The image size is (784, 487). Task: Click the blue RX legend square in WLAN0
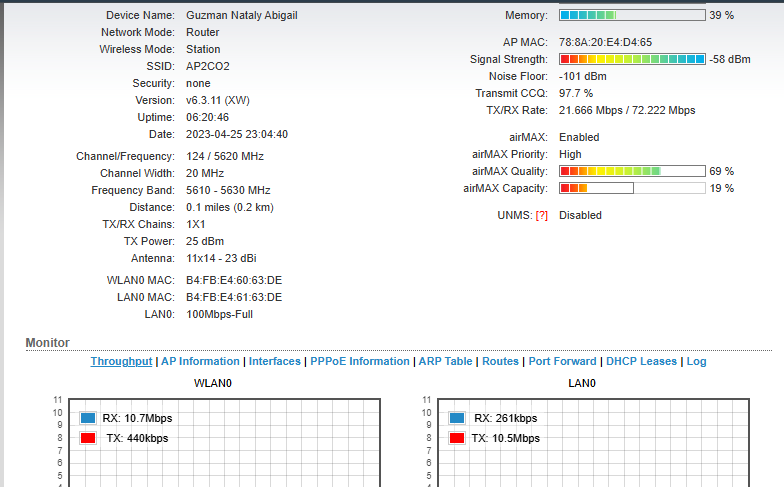click(x=88, y=418)
